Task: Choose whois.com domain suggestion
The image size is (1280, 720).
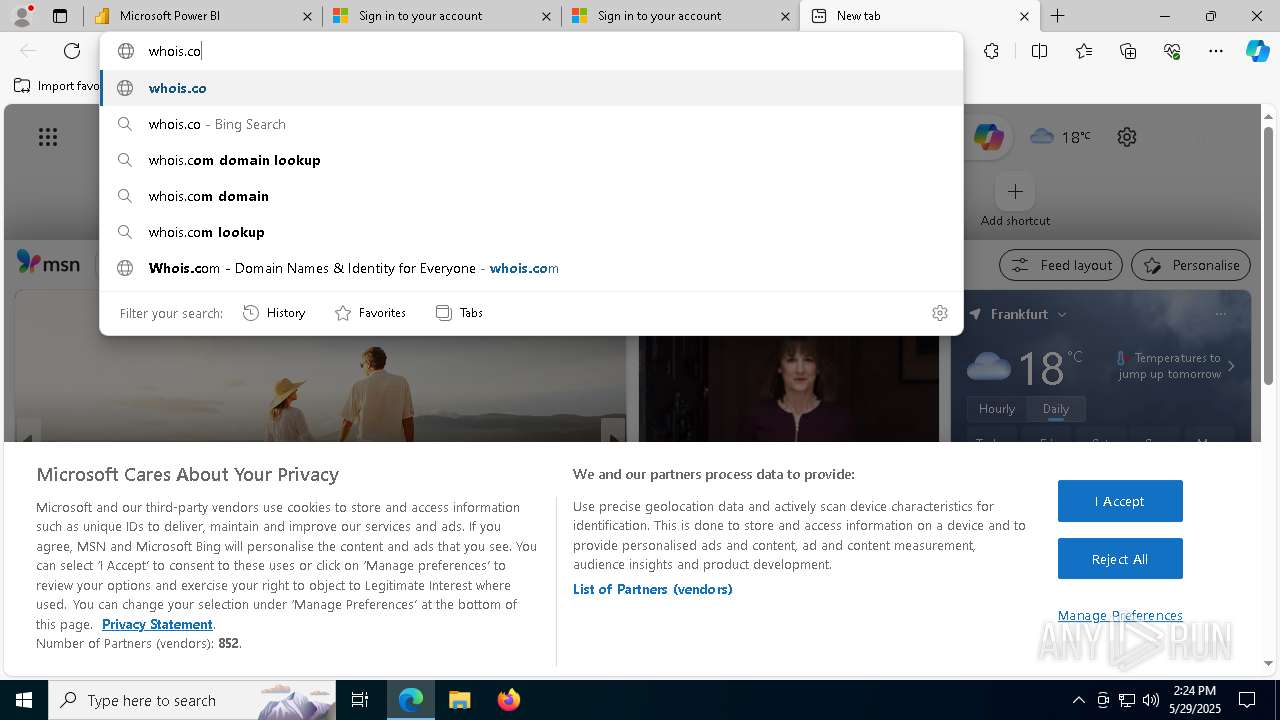Action: (x=531, y=196)
